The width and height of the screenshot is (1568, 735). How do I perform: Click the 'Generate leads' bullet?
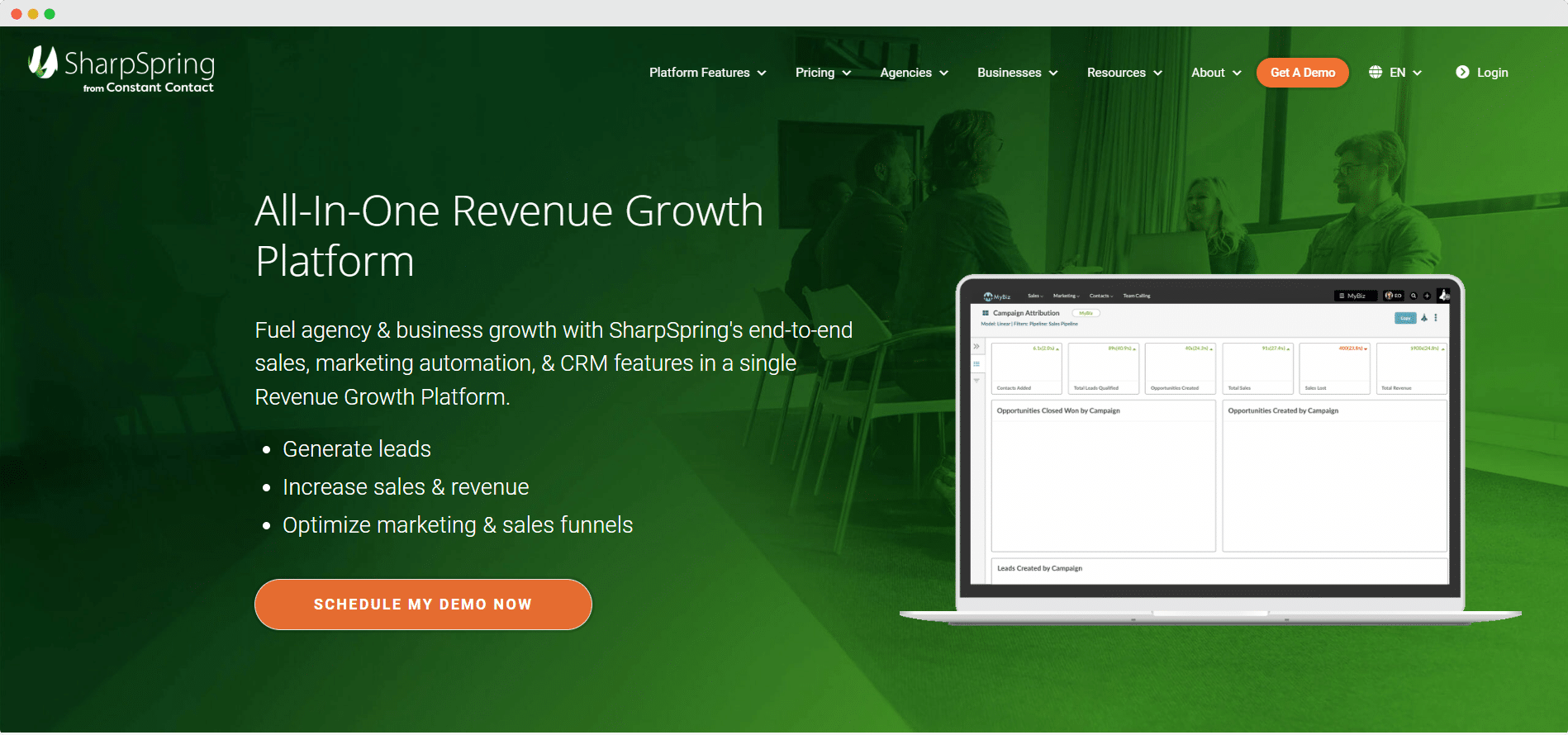[x=357, y=449]
